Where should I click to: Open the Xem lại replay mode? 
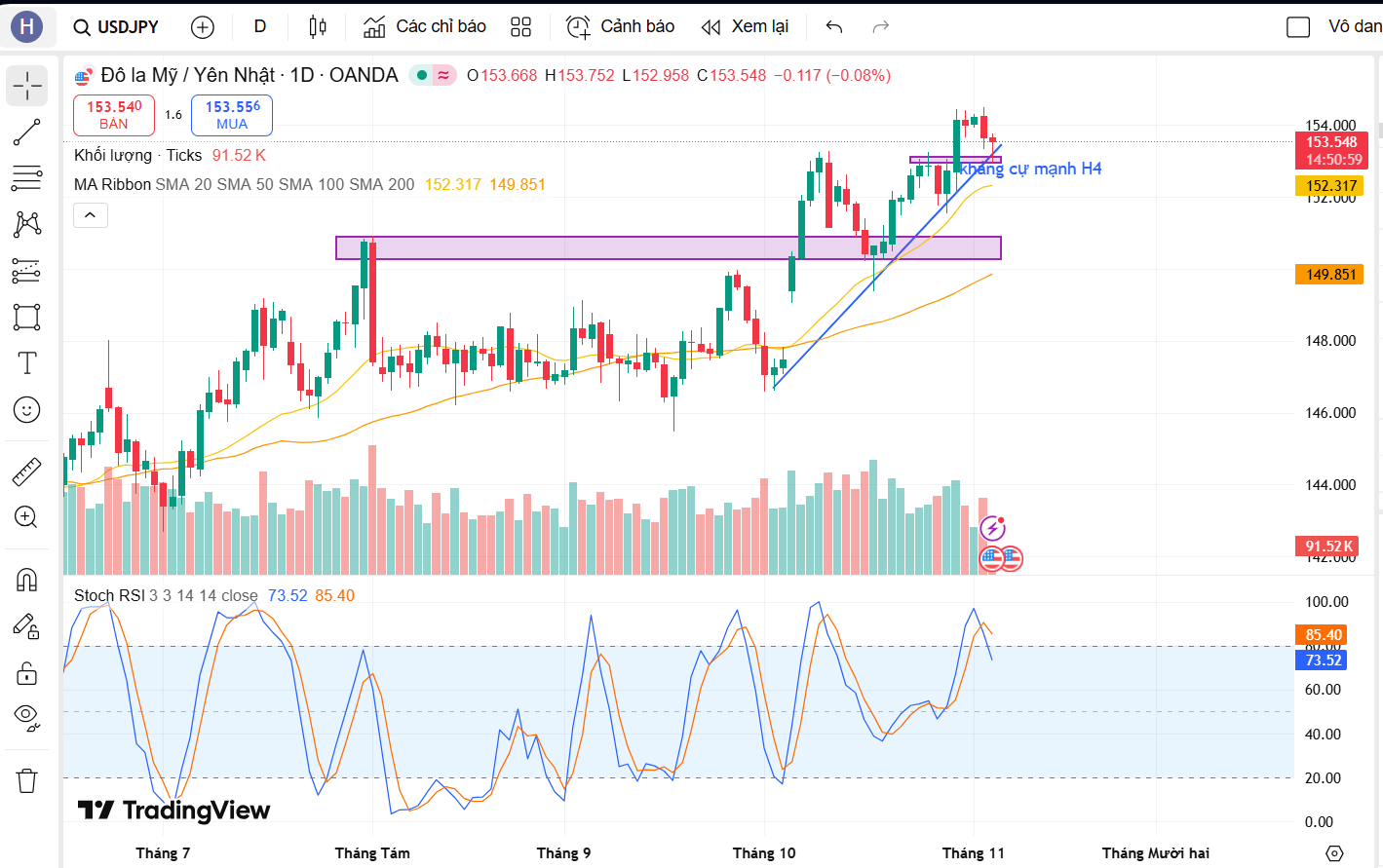(x=746, y=27)
